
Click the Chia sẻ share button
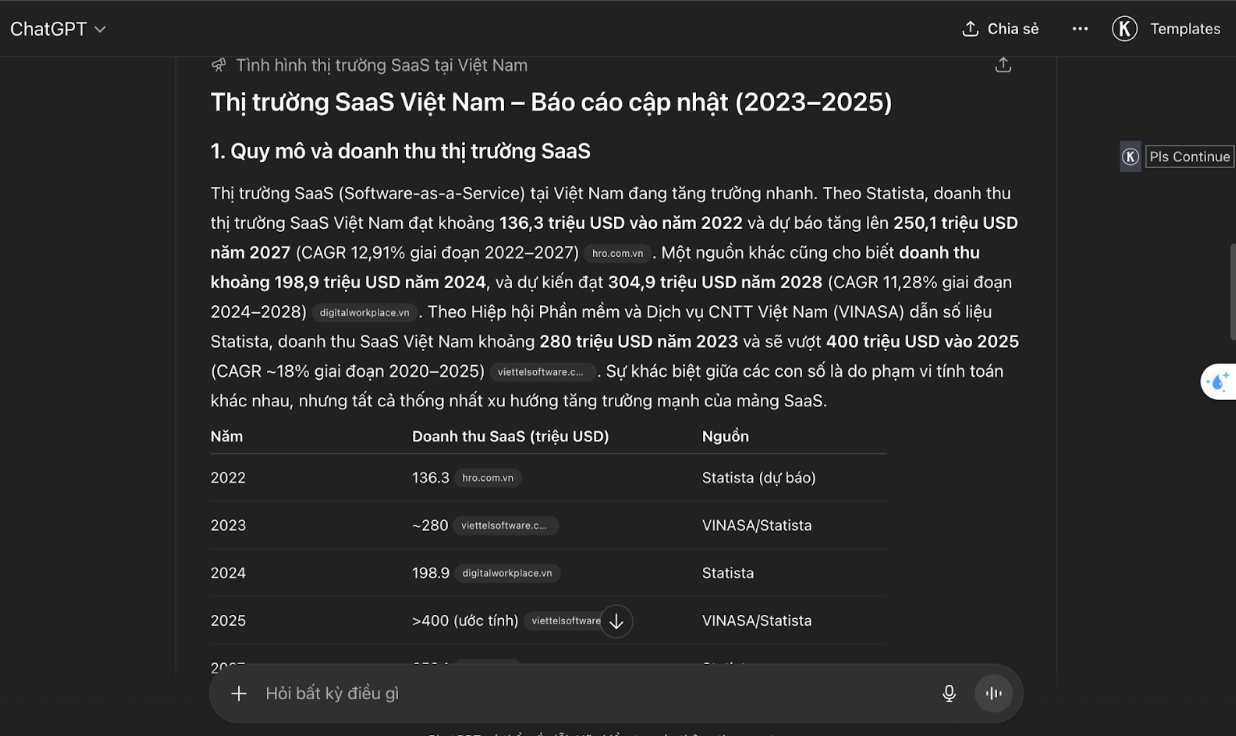999,29
